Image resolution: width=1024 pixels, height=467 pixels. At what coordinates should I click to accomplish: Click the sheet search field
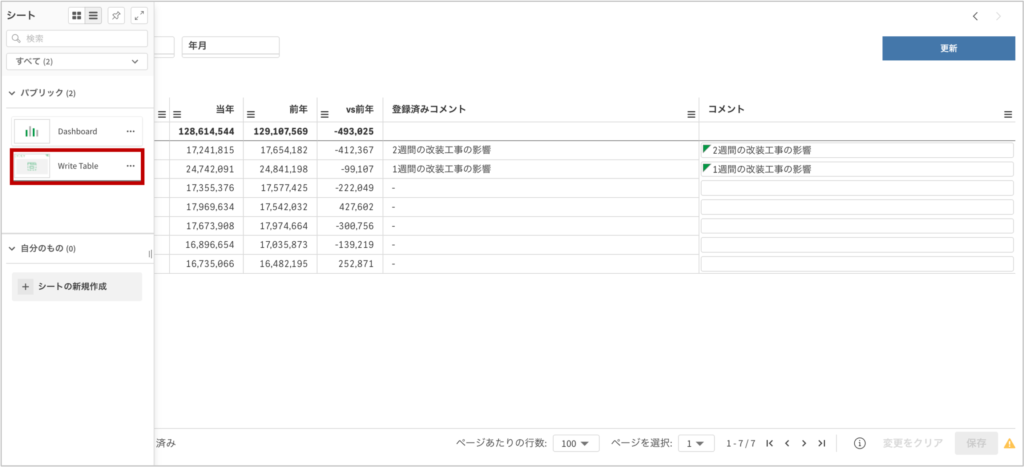click(x=77, y=39)
